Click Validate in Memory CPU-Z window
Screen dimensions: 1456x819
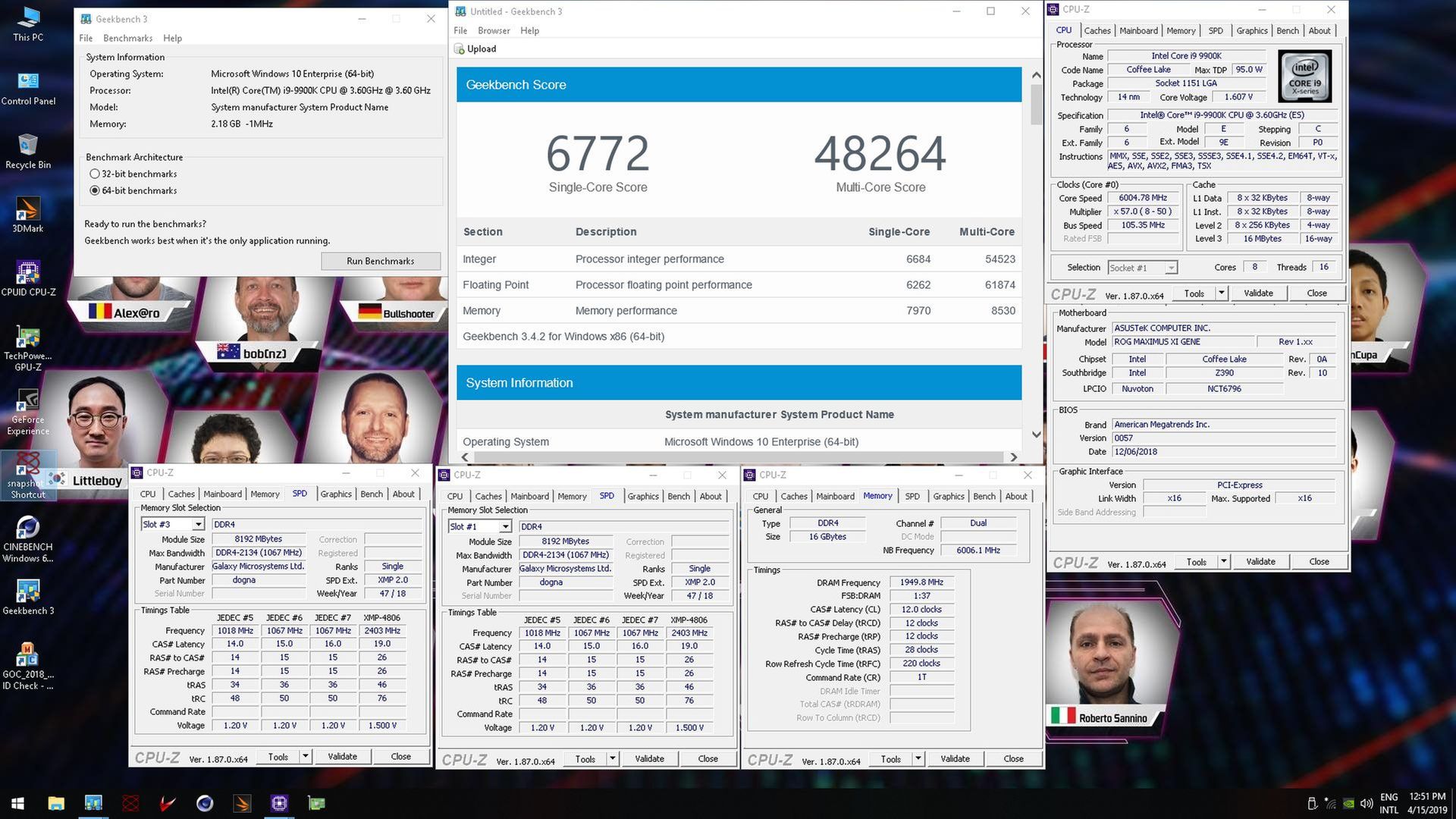[955, 759]
